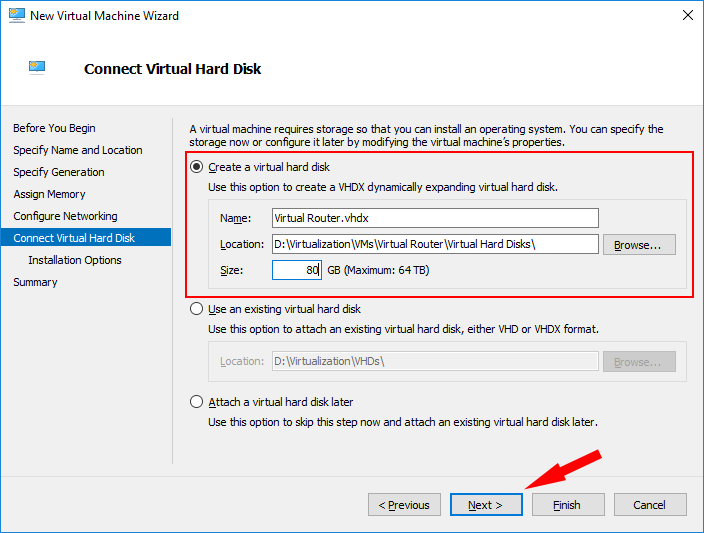Click the monitor icon beside Connect Virtual Hard Disk heading
704x533 pixels.
tap(37, 68)
